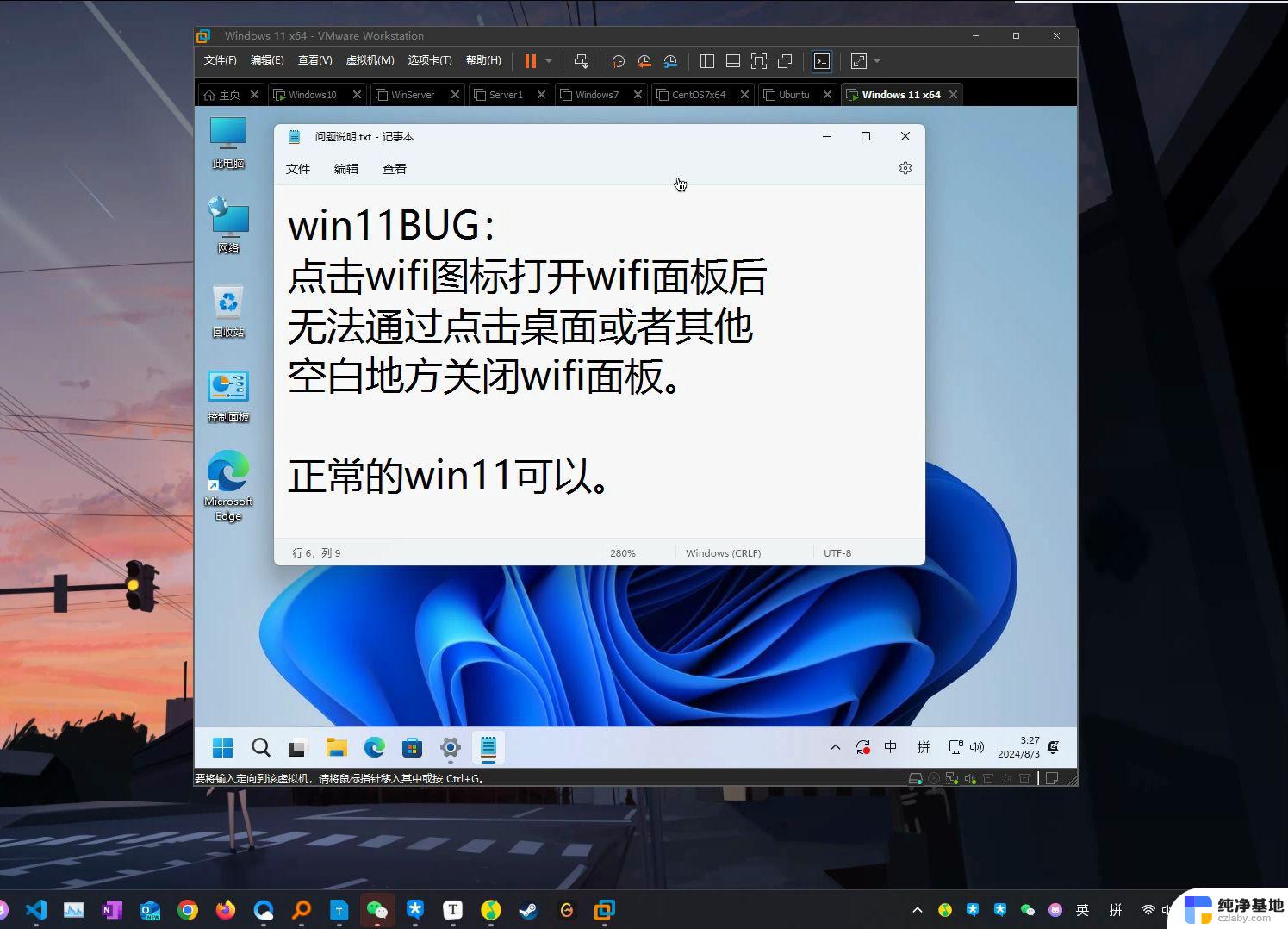Open File Explorer on the VM taskbar
1288x929 pixels.
click(337, 747)
